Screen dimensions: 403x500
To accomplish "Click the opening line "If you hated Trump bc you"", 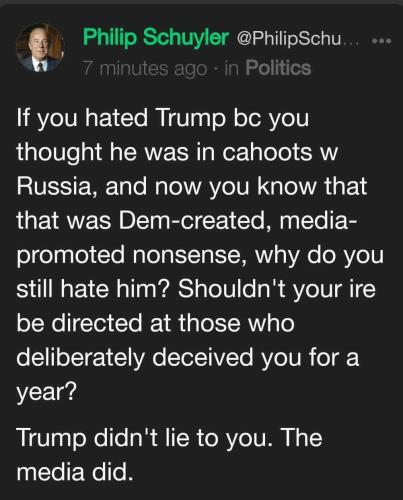I will [163, 119].
